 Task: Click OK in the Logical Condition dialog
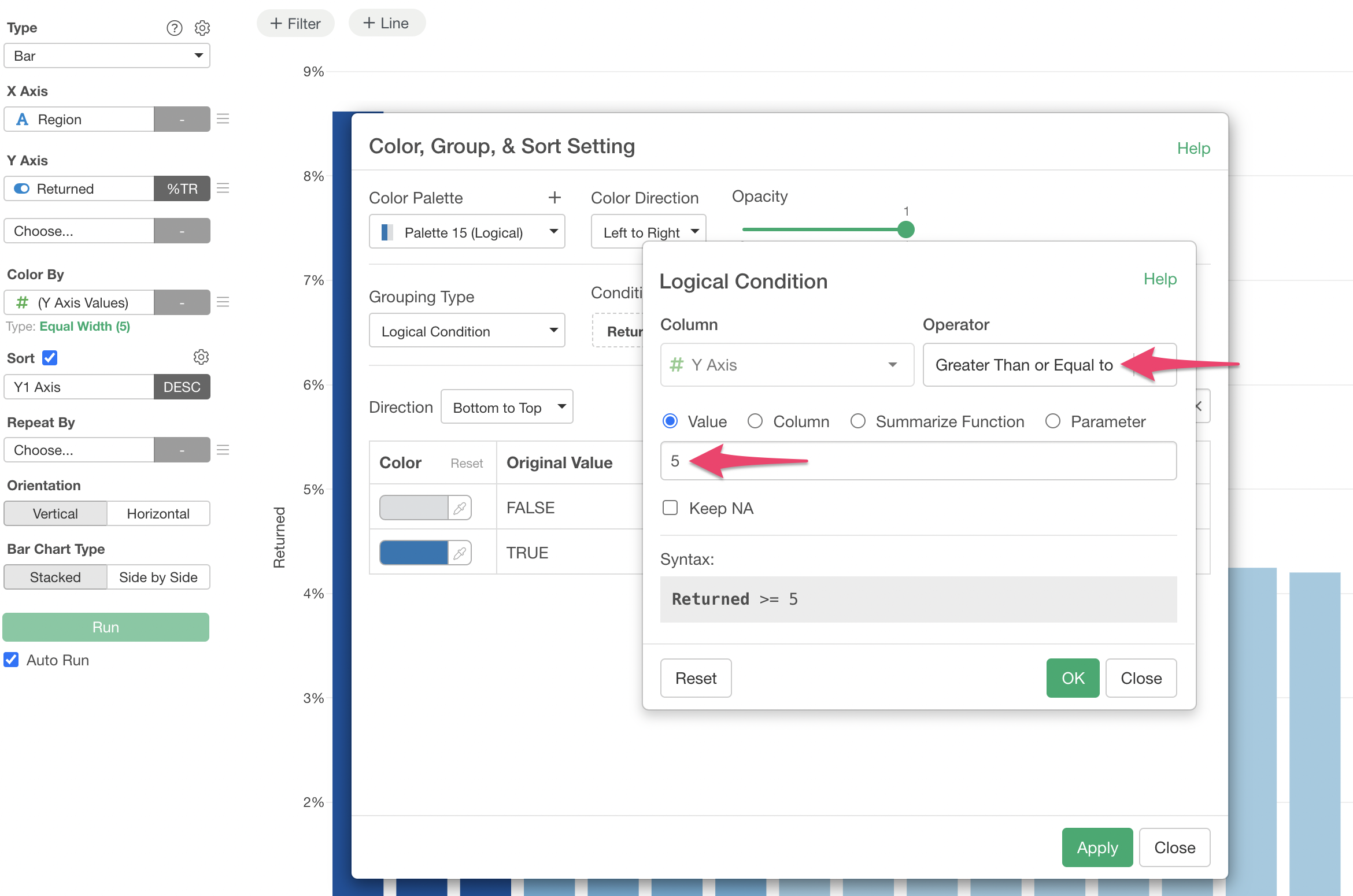coord(1073,678)
